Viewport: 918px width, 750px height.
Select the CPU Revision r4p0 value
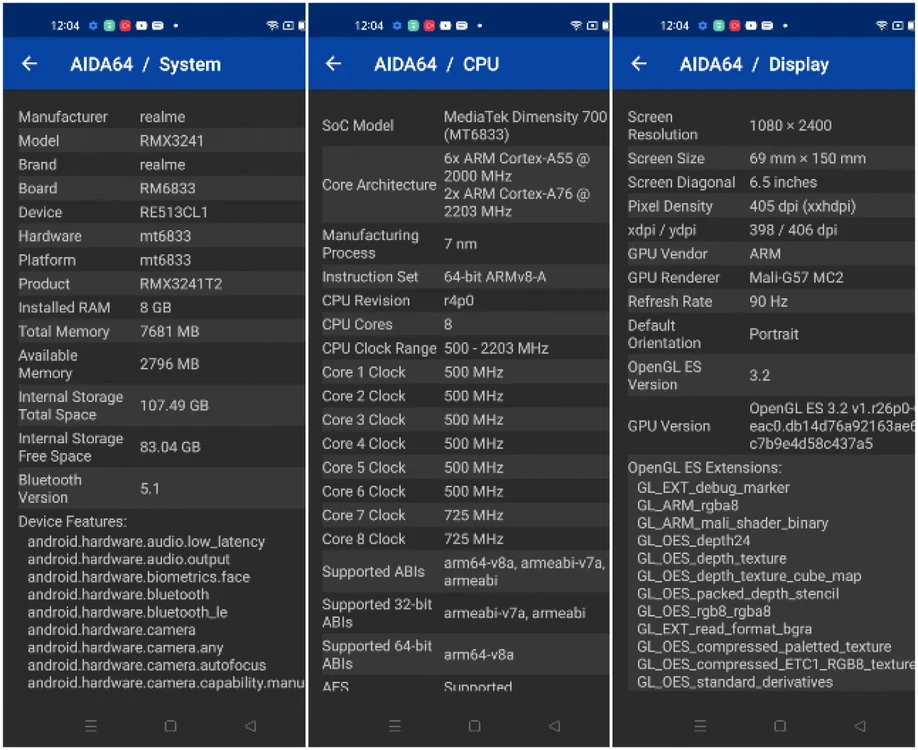458,300
